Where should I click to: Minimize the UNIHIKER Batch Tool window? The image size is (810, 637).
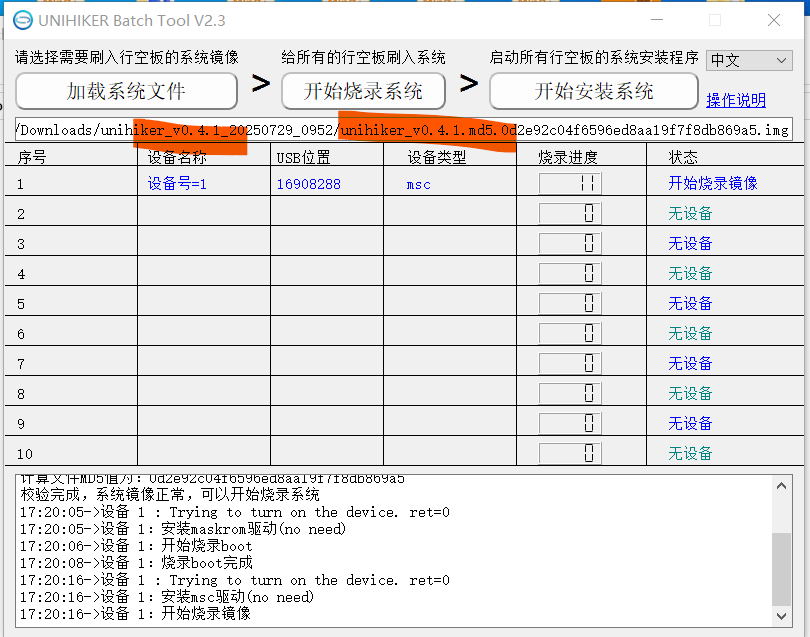tap(657, 20)
